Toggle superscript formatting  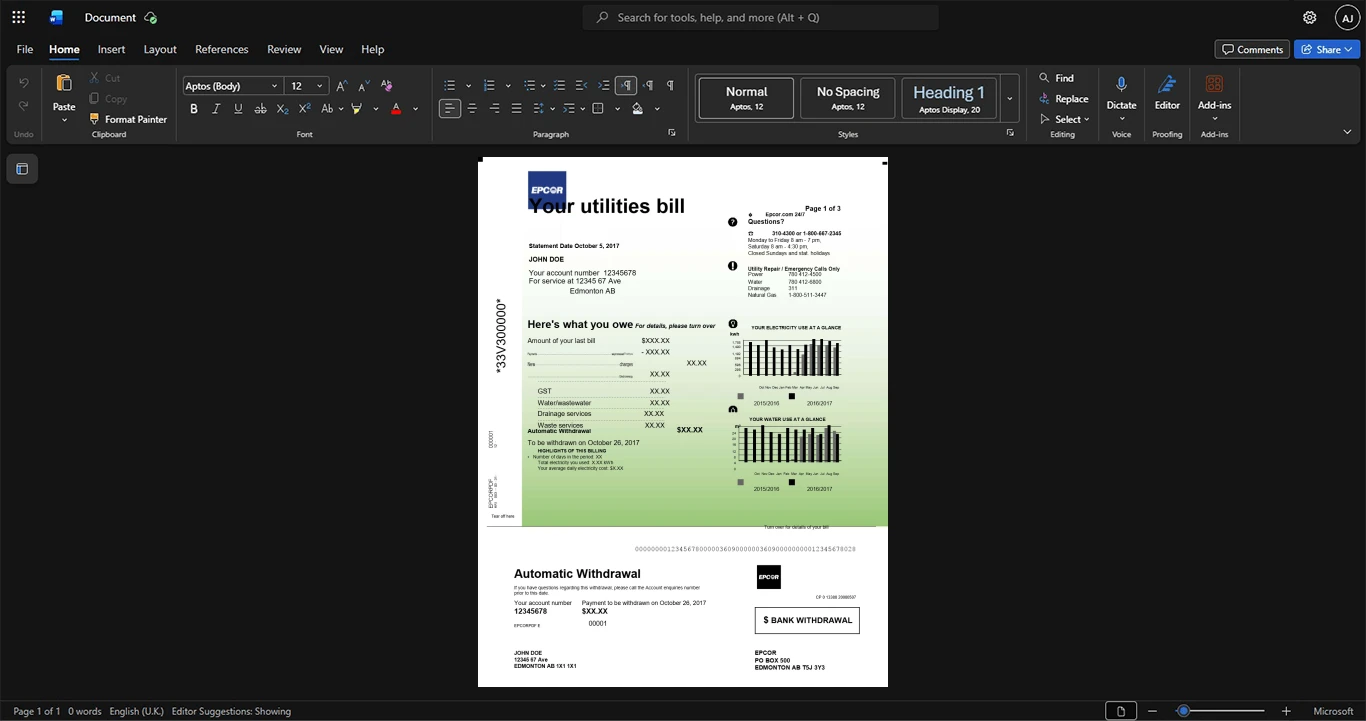pyautogui.click(x=304, y=108)
